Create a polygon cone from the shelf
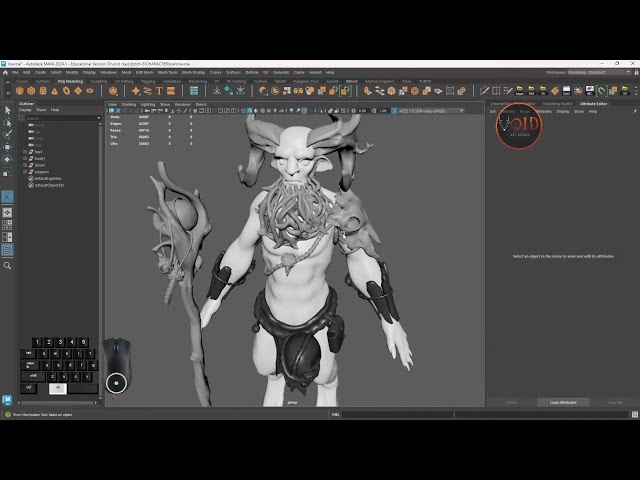640x480 pixels. tap(55, 91)
